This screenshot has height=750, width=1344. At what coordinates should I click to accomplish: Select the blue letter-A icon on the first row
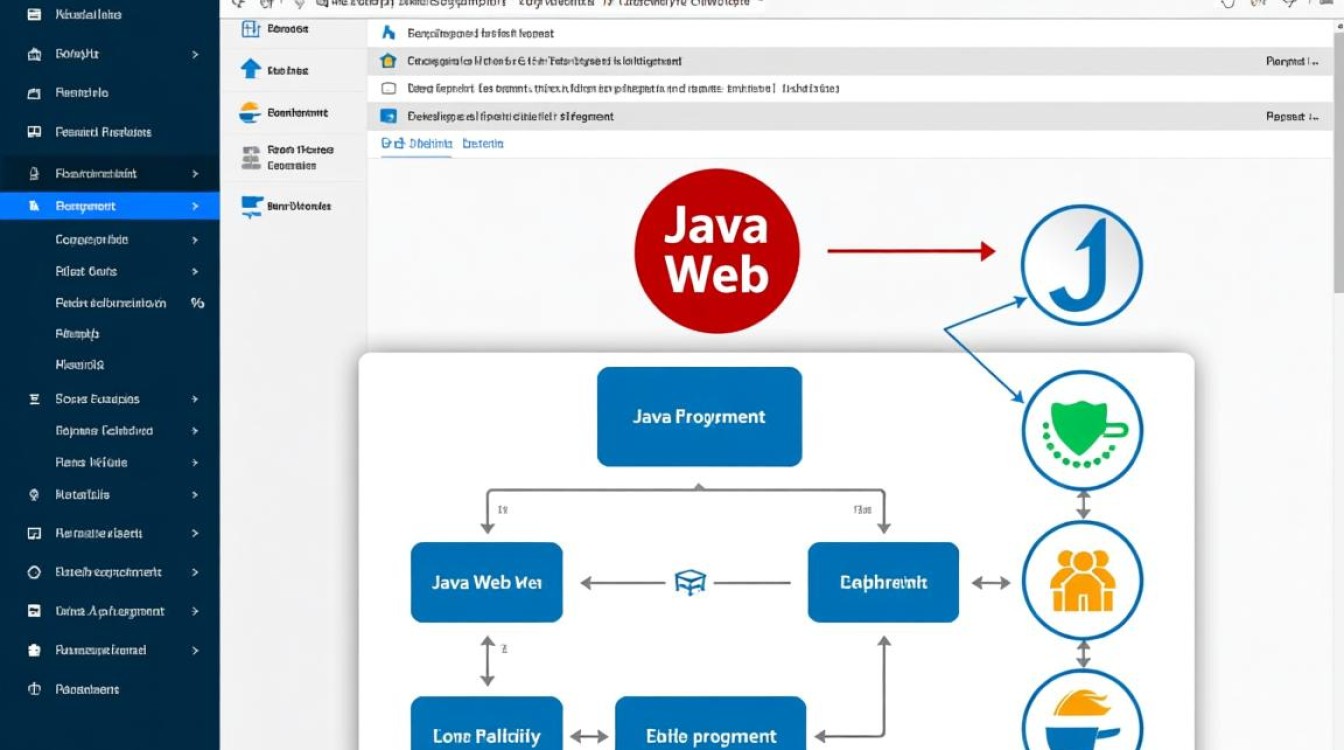(x=387, y=32)
